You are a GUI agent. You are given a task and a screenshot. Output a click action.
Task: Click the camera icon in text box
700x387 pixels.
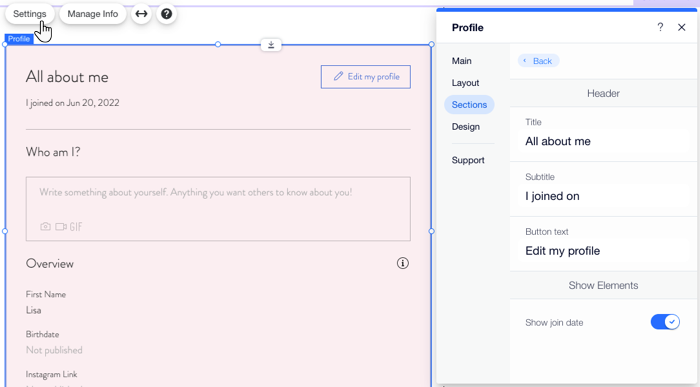pyautogui.click(x=45, y=227)
